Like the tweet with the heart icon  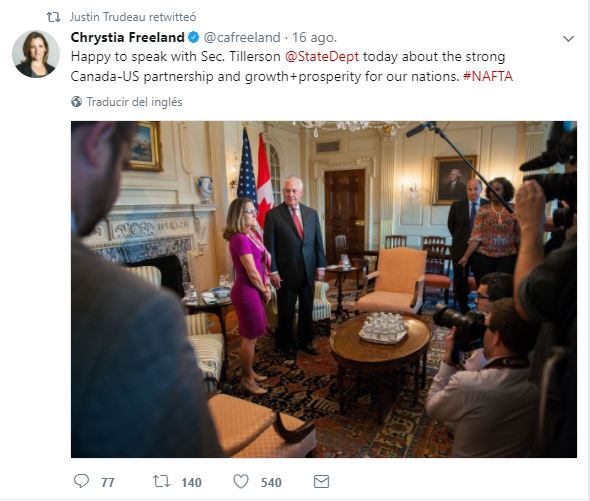(241, 481)
